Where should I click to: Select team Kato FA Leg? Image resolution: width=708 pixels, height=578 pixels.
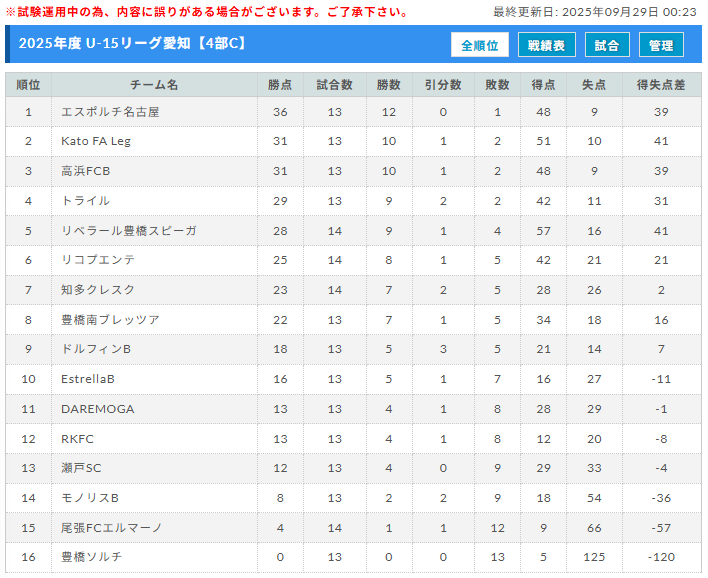coord(96,141)
